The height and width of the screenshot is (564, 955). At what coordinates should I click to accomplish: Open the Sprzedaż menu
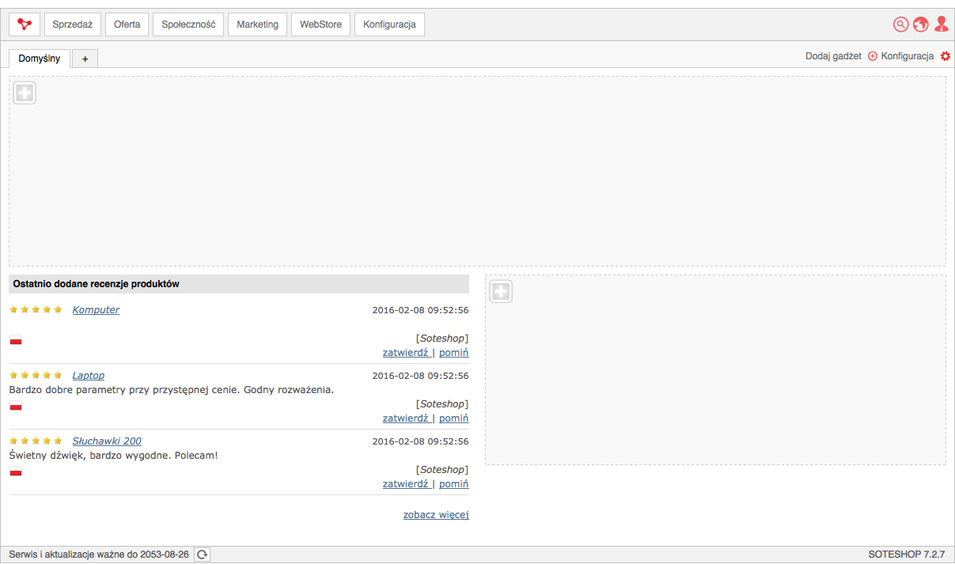point(72,24)
